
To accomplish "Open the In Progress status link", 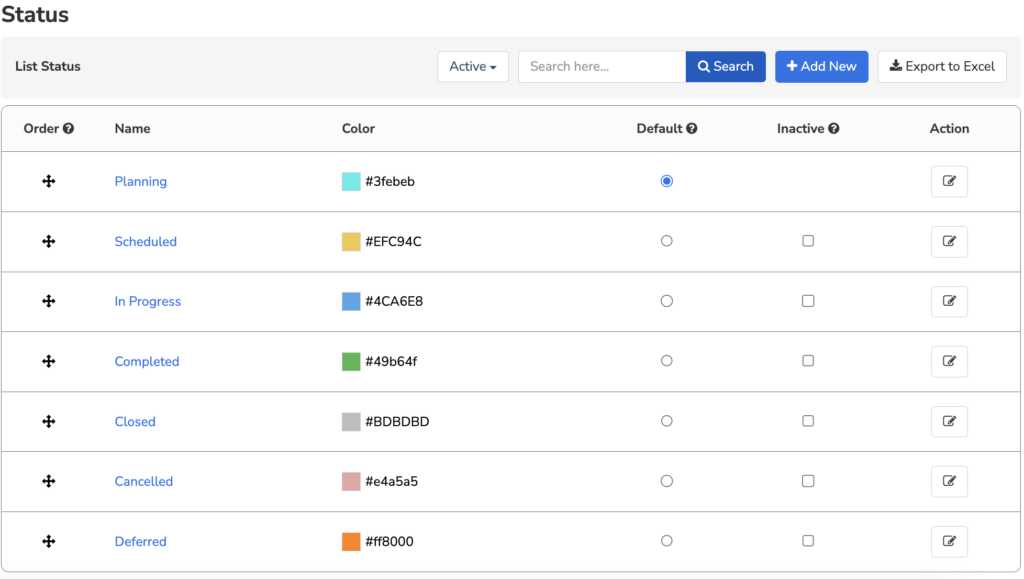I will [148, 302].
